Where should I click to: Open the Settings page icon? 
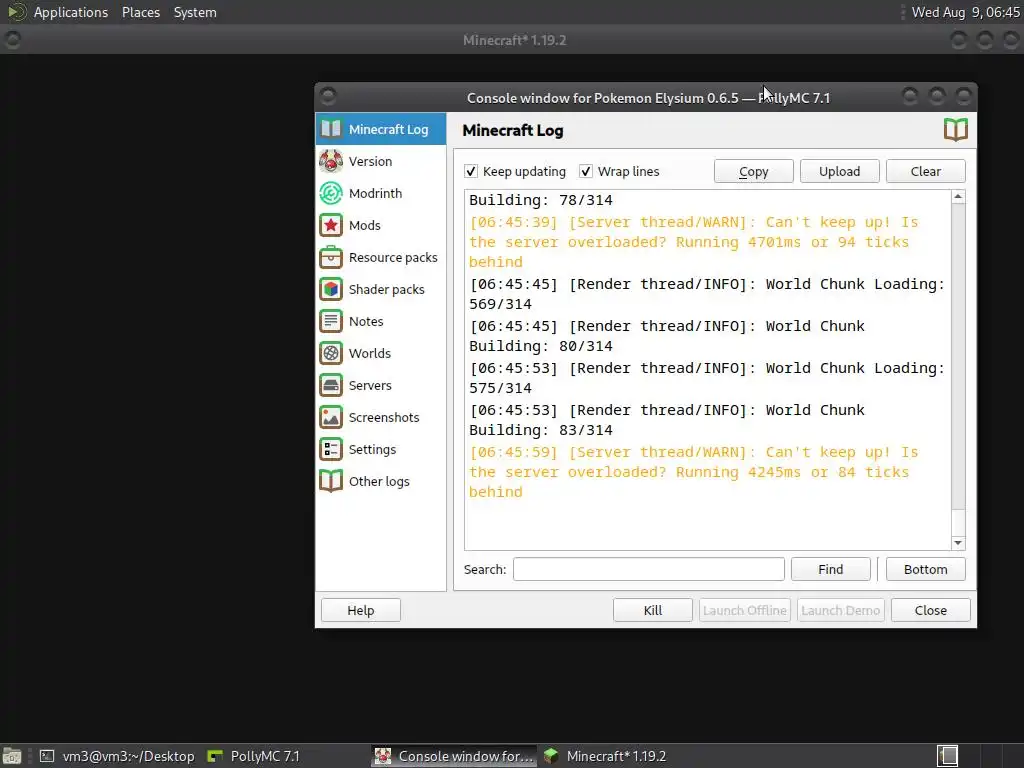331,449
